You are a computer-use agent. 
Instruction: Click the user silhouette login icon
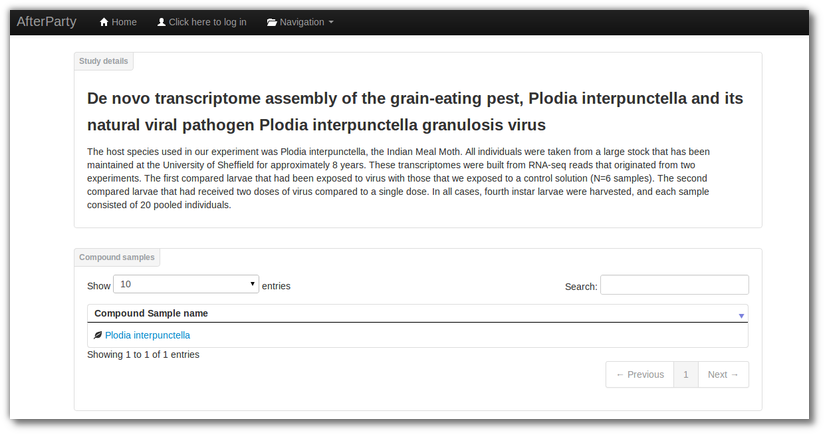click(x=162, y=22)
